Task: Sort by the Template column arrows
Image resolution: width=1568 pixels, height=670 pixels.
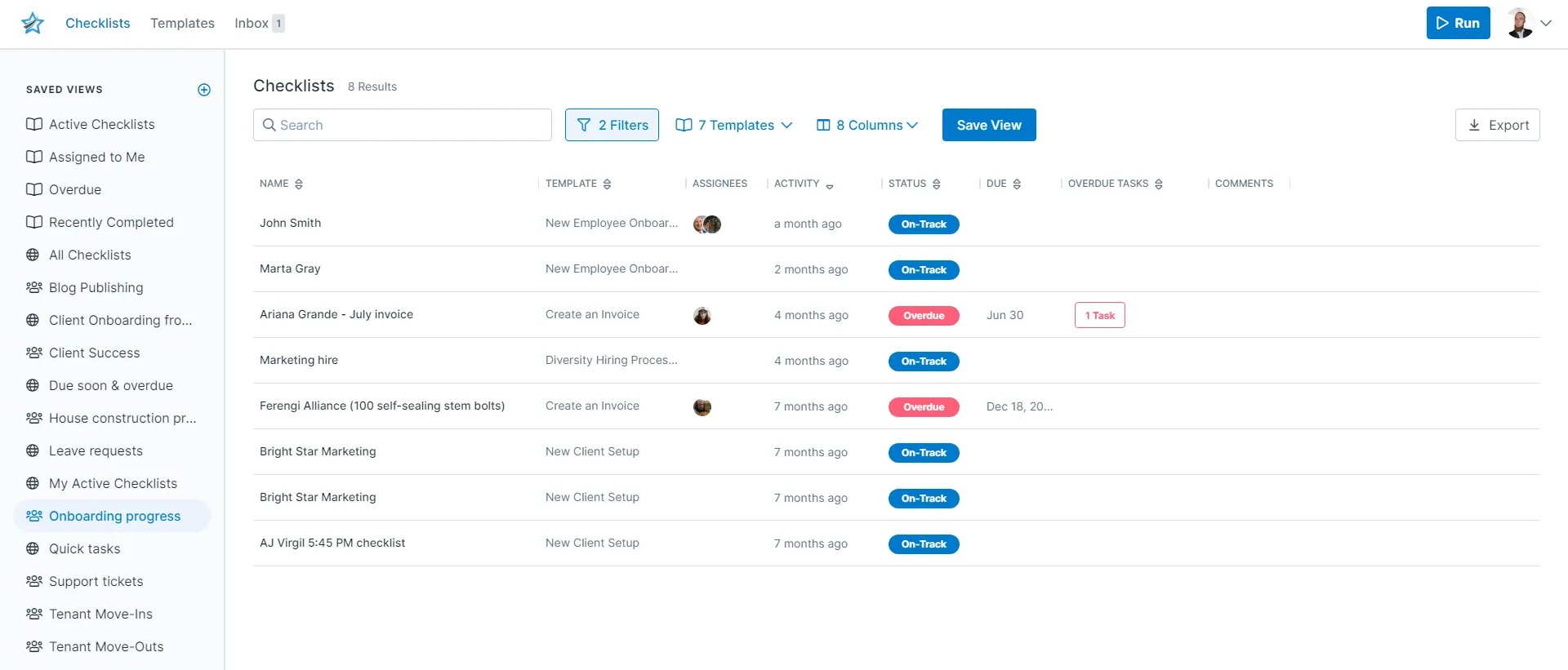Action: click(607, 184)
